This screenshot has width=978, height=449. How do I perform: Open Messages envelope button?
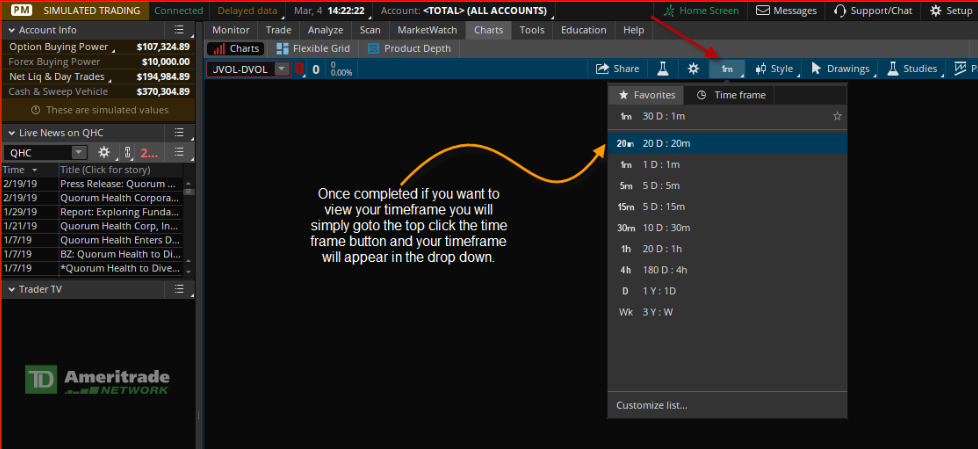coord(786,11)
